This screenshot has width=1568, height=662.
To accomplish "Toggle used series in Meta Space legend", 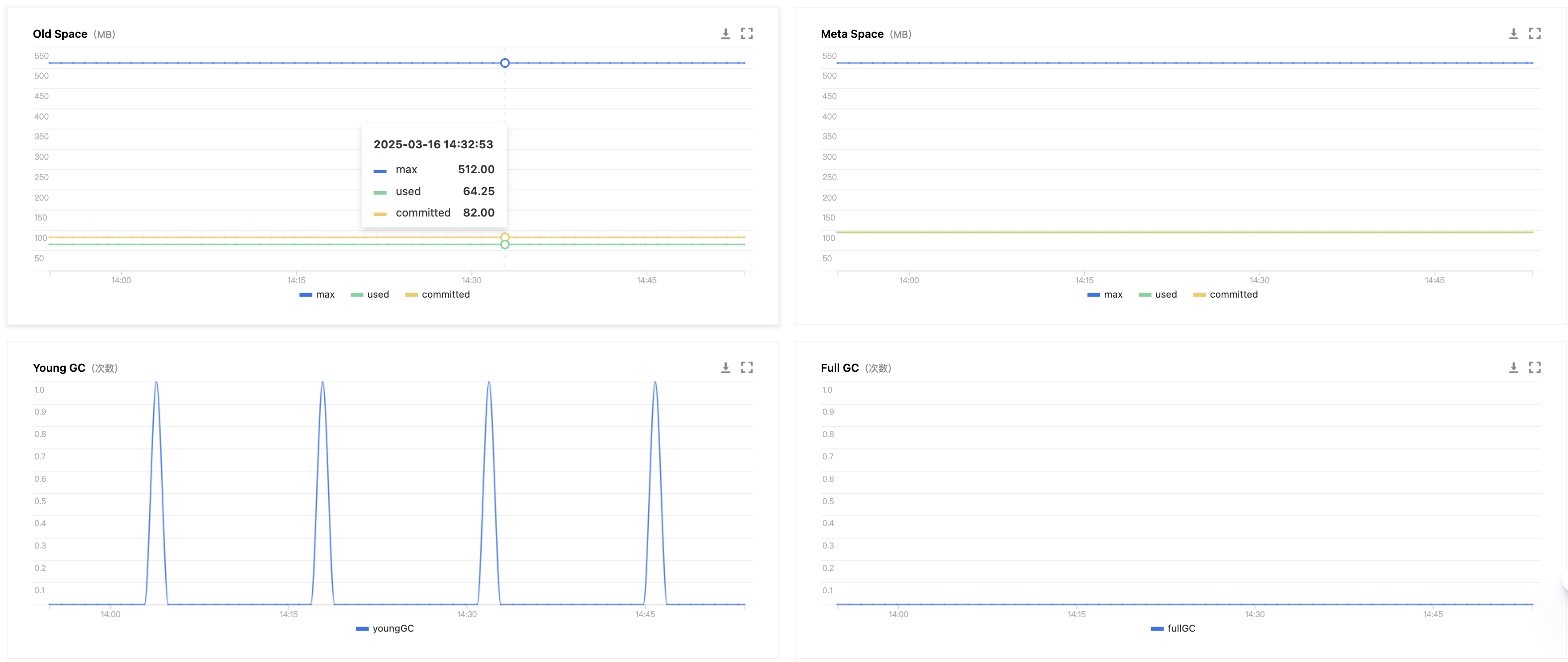I will 1157,294.
